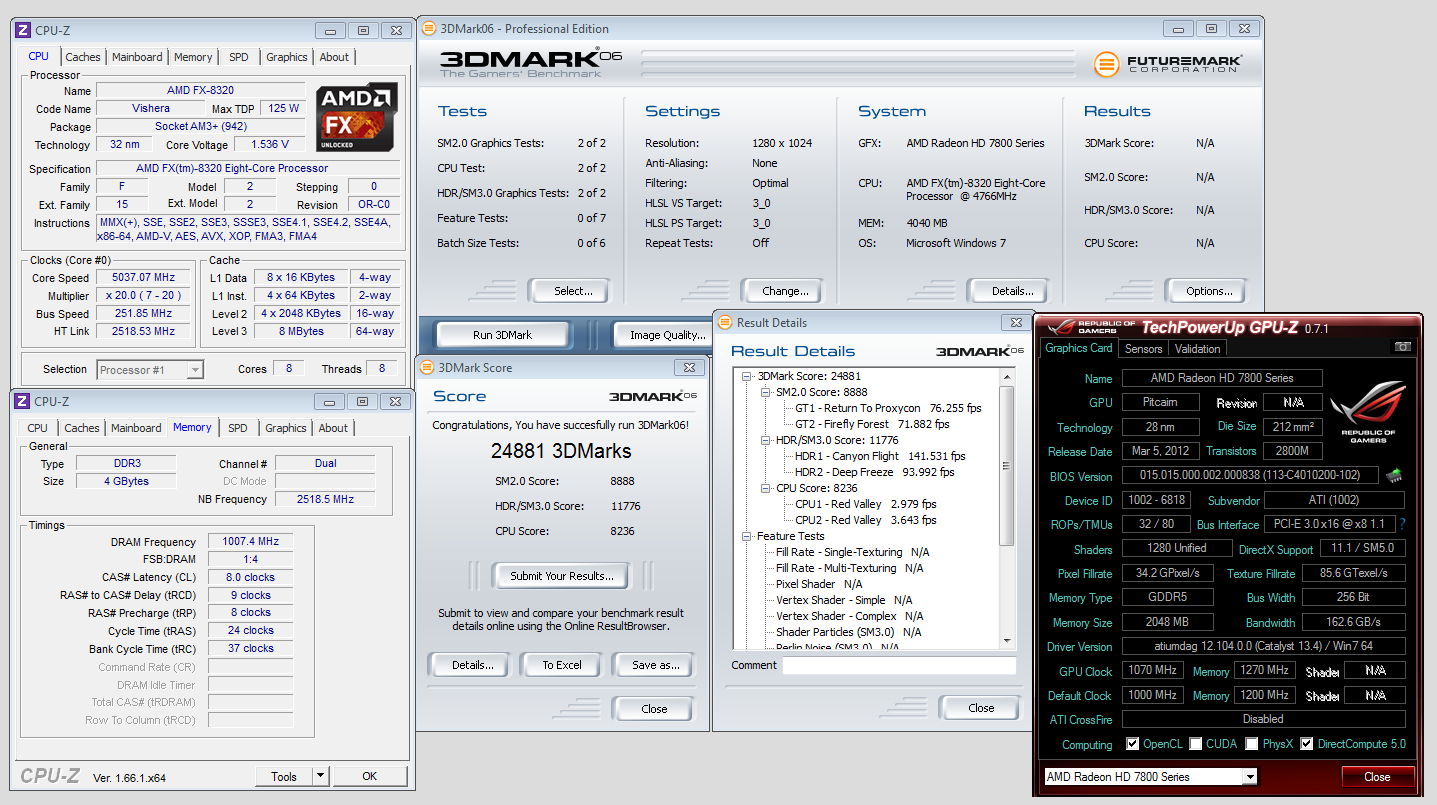The image size is (1437, 805).
Task: Select CPU1 - Red Valley result row
Action: 865,504
